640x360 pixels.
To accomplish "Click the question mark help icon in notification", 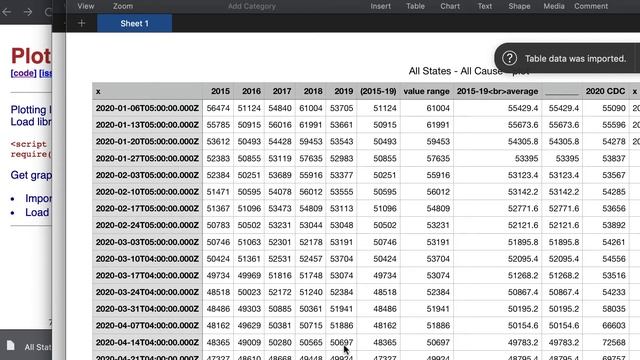I will click(x=509, y=58).
